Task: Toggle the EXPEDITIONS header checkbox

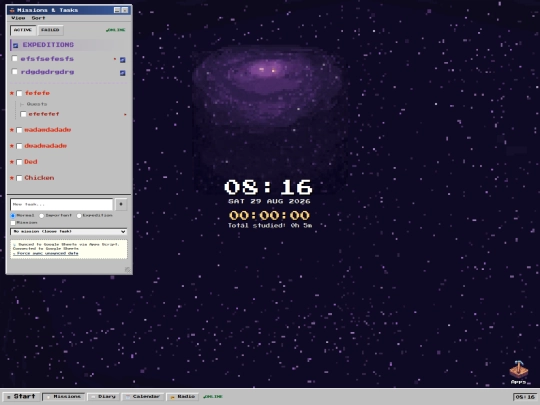Action: click(15, 45)
